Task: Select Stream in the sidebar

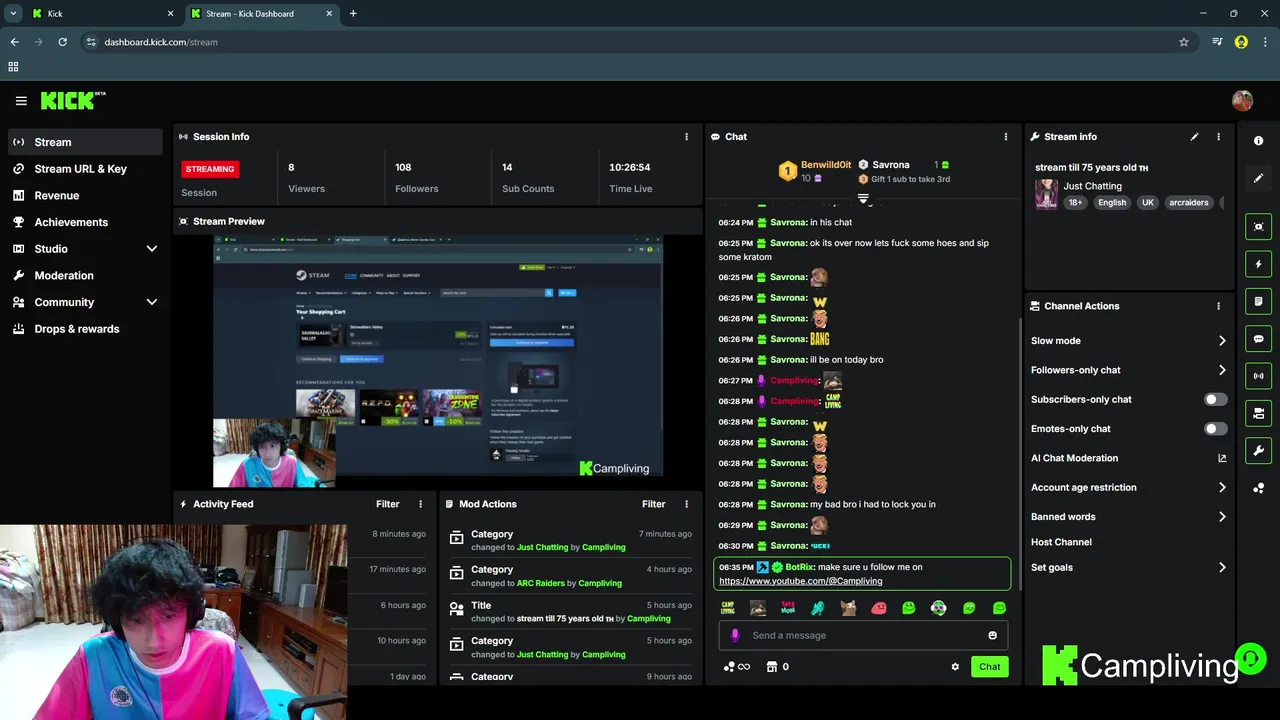Action: (x=84, y=142)
